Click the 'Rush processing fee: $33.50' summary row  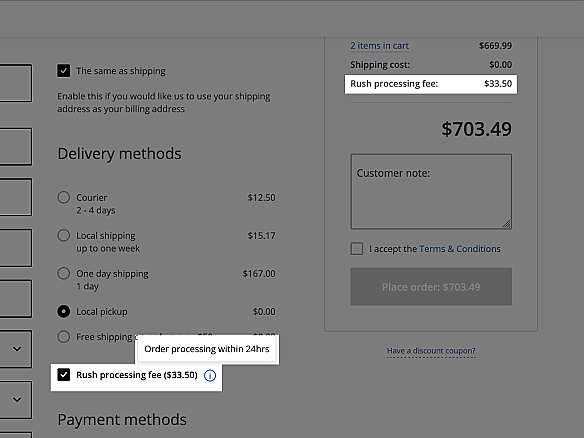431,84
